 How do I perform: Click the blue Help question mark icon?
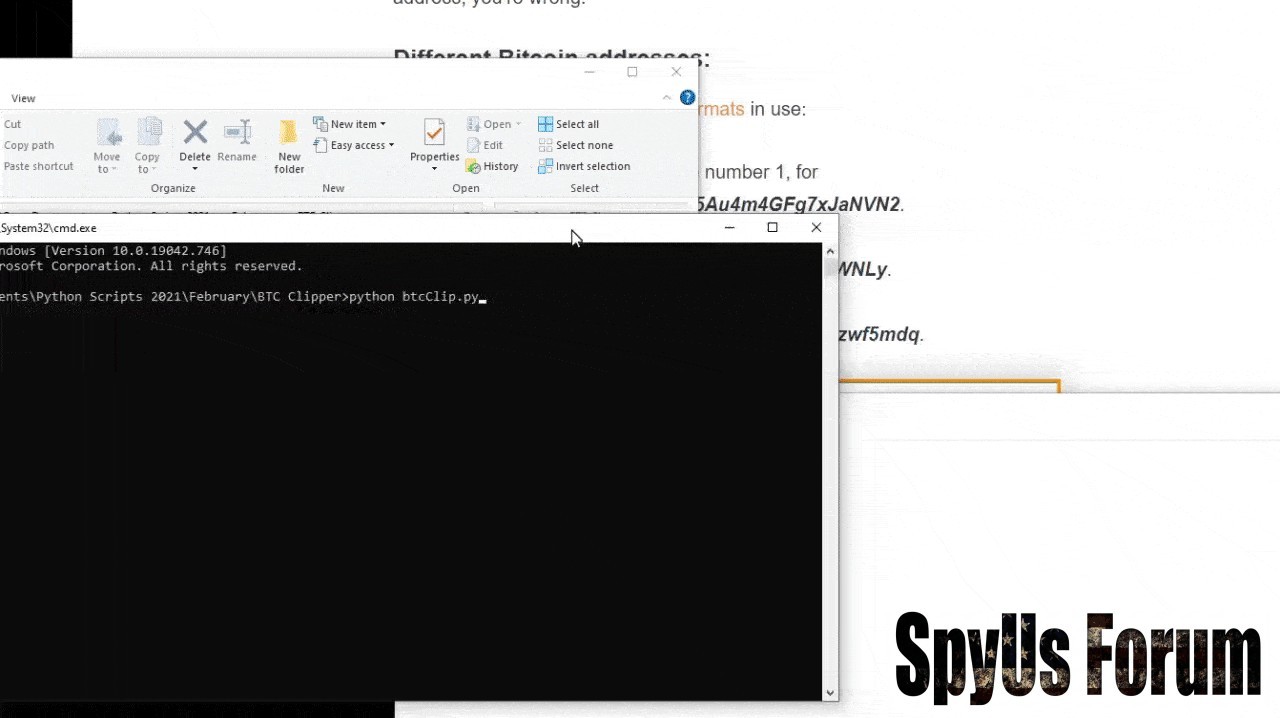[687, 98]
